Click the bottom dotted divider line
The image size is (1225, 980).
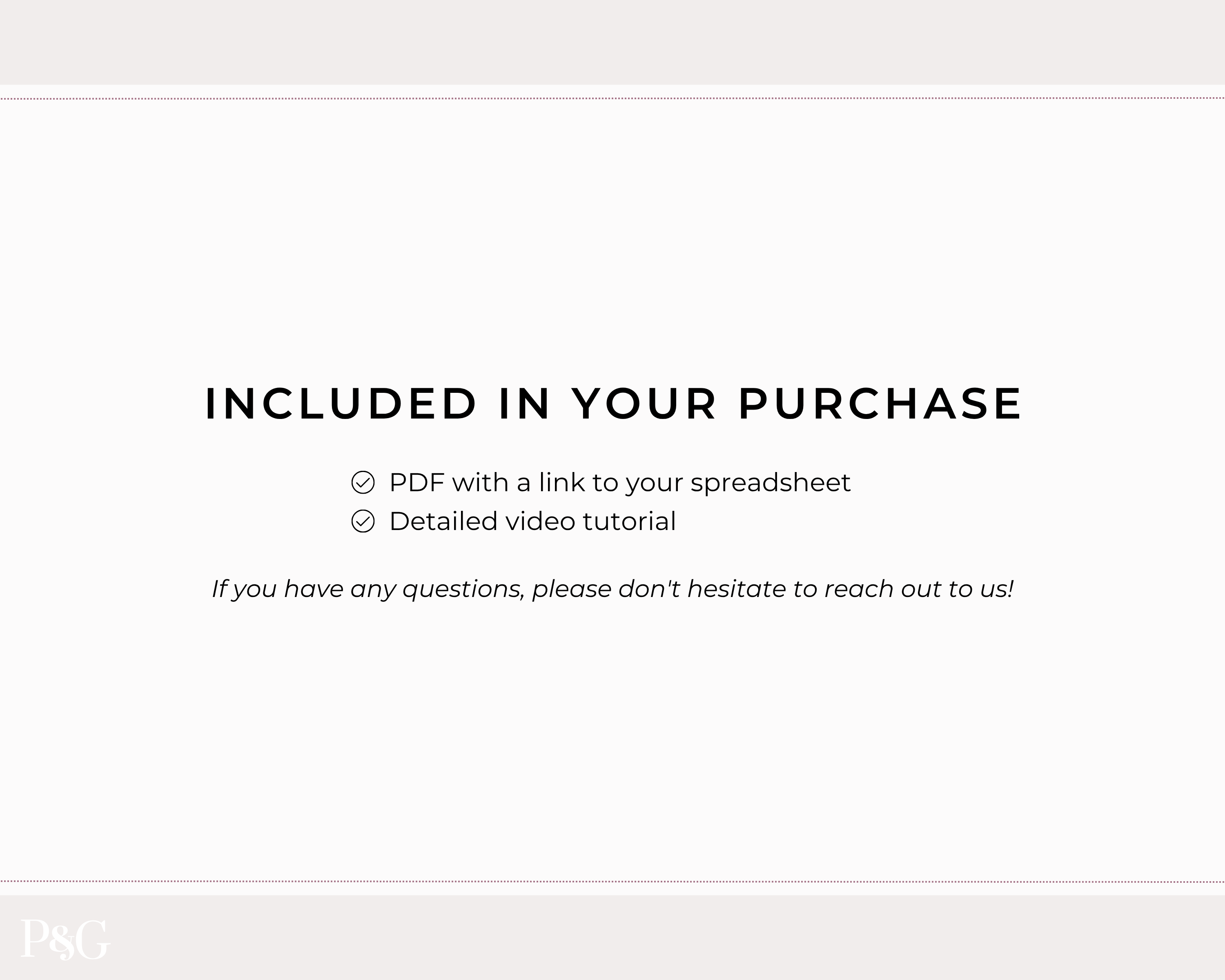[x=612, y=882]
